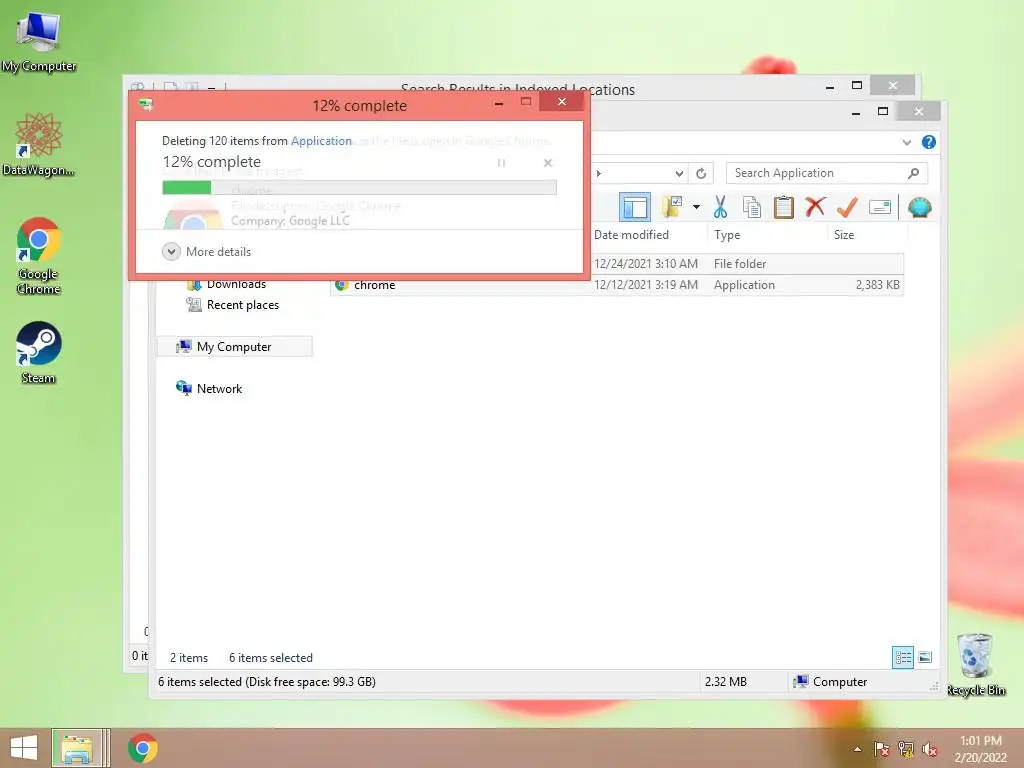Select the chrome application file row

(617, 285)
